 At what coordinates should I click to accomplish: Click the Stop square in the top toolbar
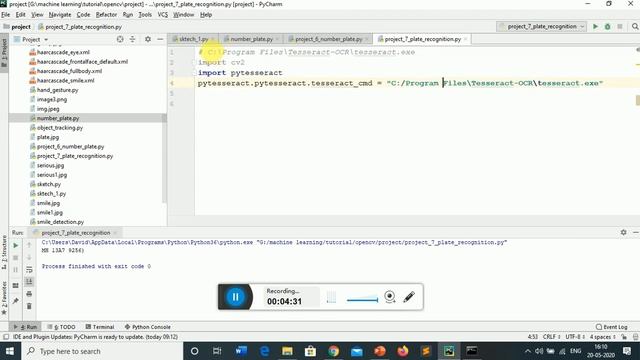click(620, 27)
